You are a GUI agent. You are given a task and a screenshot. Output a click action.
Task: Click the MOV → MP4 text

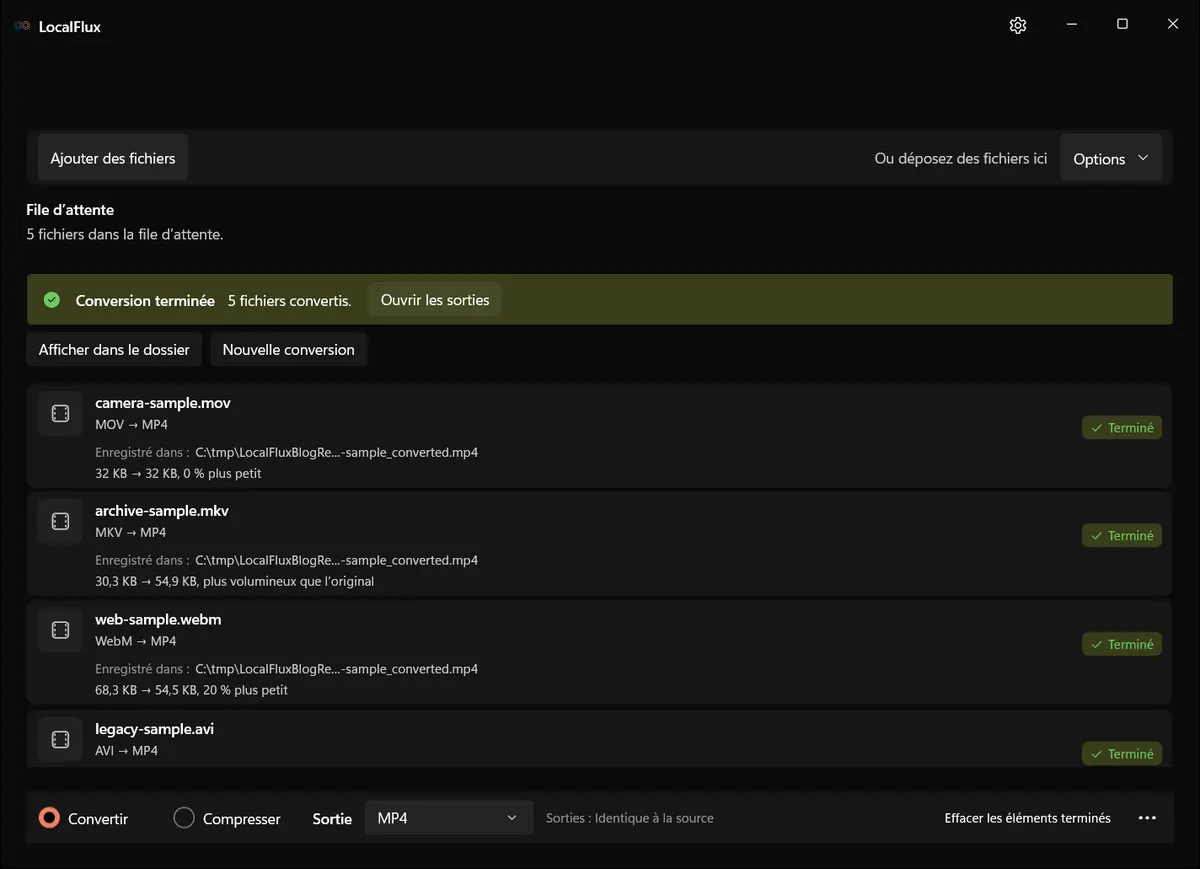[131, 425]
